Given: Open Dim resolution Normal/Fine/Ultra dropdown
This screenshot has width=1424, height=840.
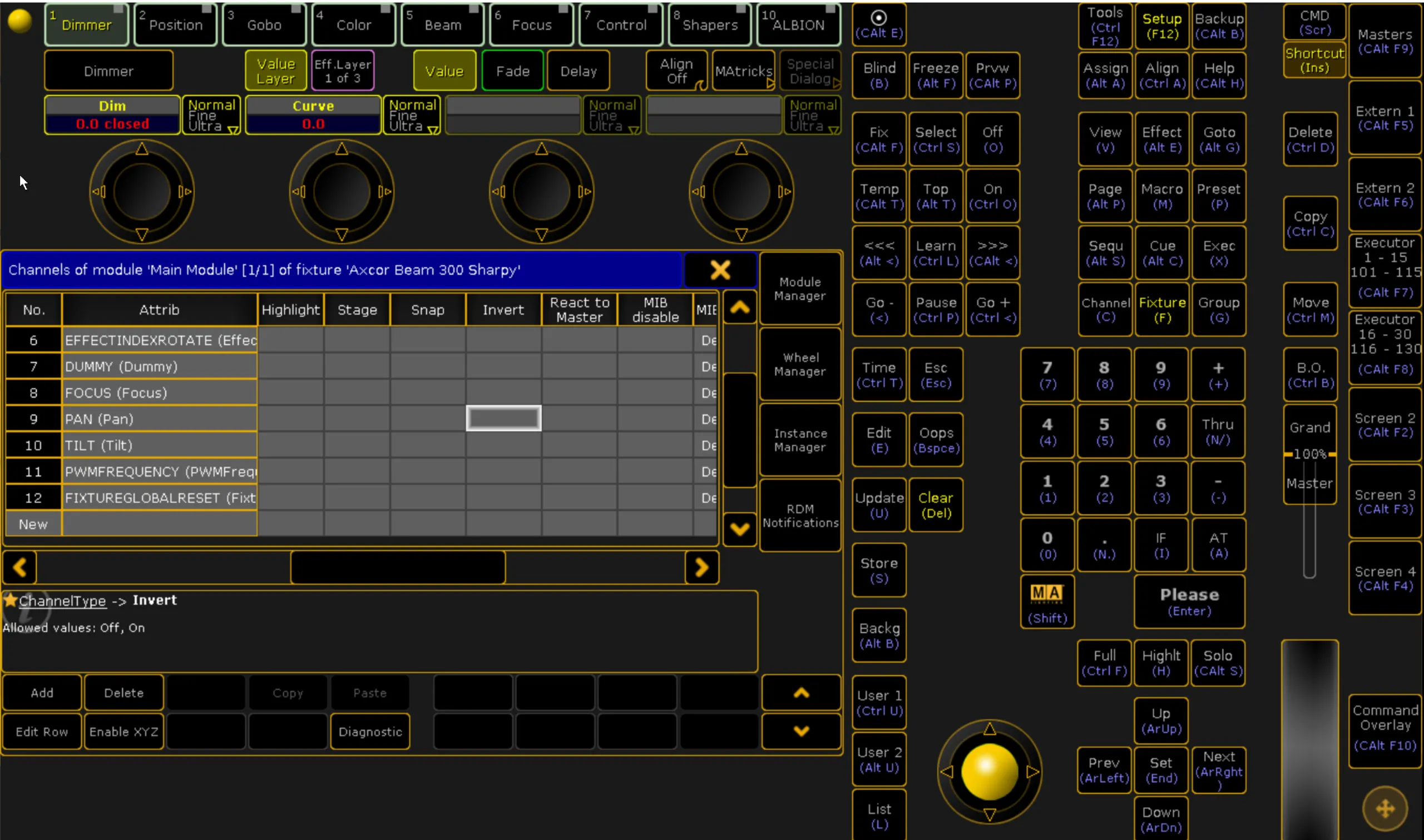Looking at the screenshot, I should [211, 116].
